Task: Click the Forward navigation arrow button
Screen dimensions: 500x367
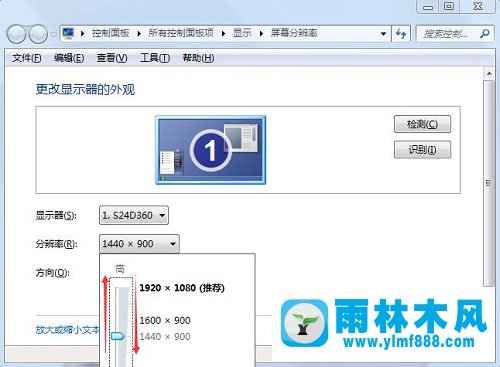Action: click(x=38, y=34)
